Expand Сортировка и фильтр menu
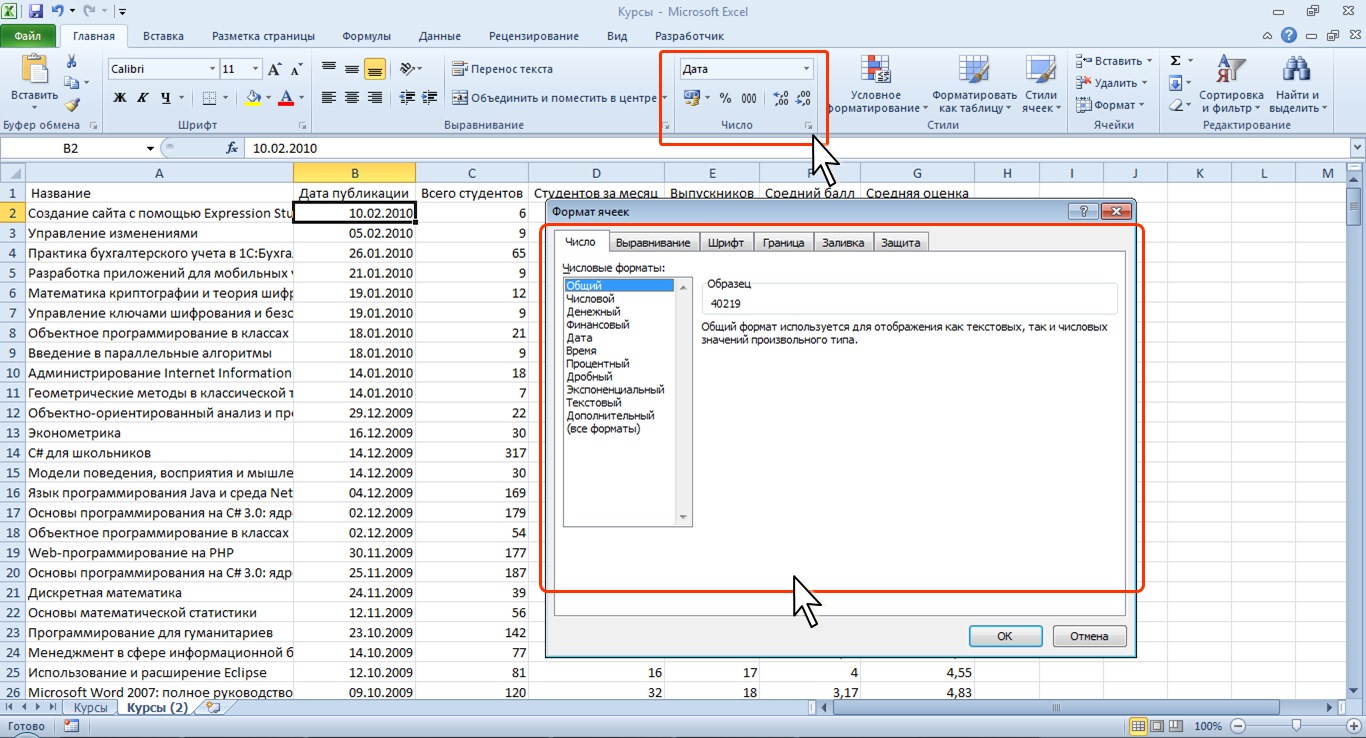 [x=1231, y=84]
